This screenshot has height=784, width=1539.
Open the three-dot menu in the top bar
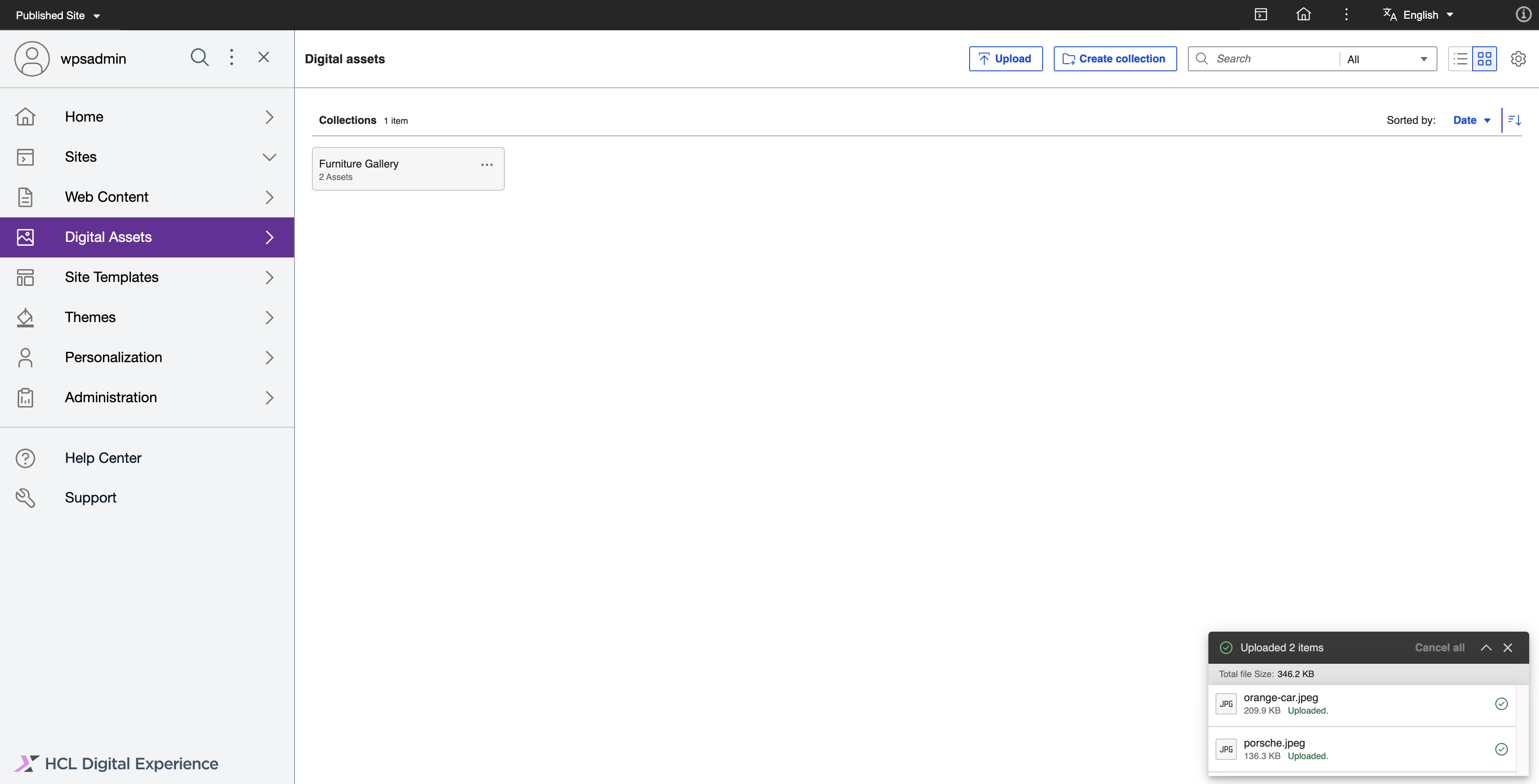click(1346, 14)
